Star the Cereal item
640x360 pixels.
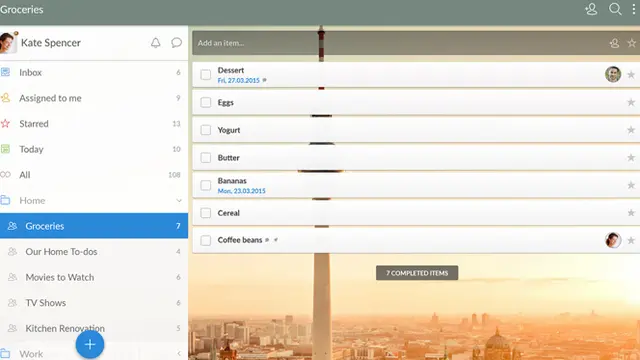(x=631, y=213)
